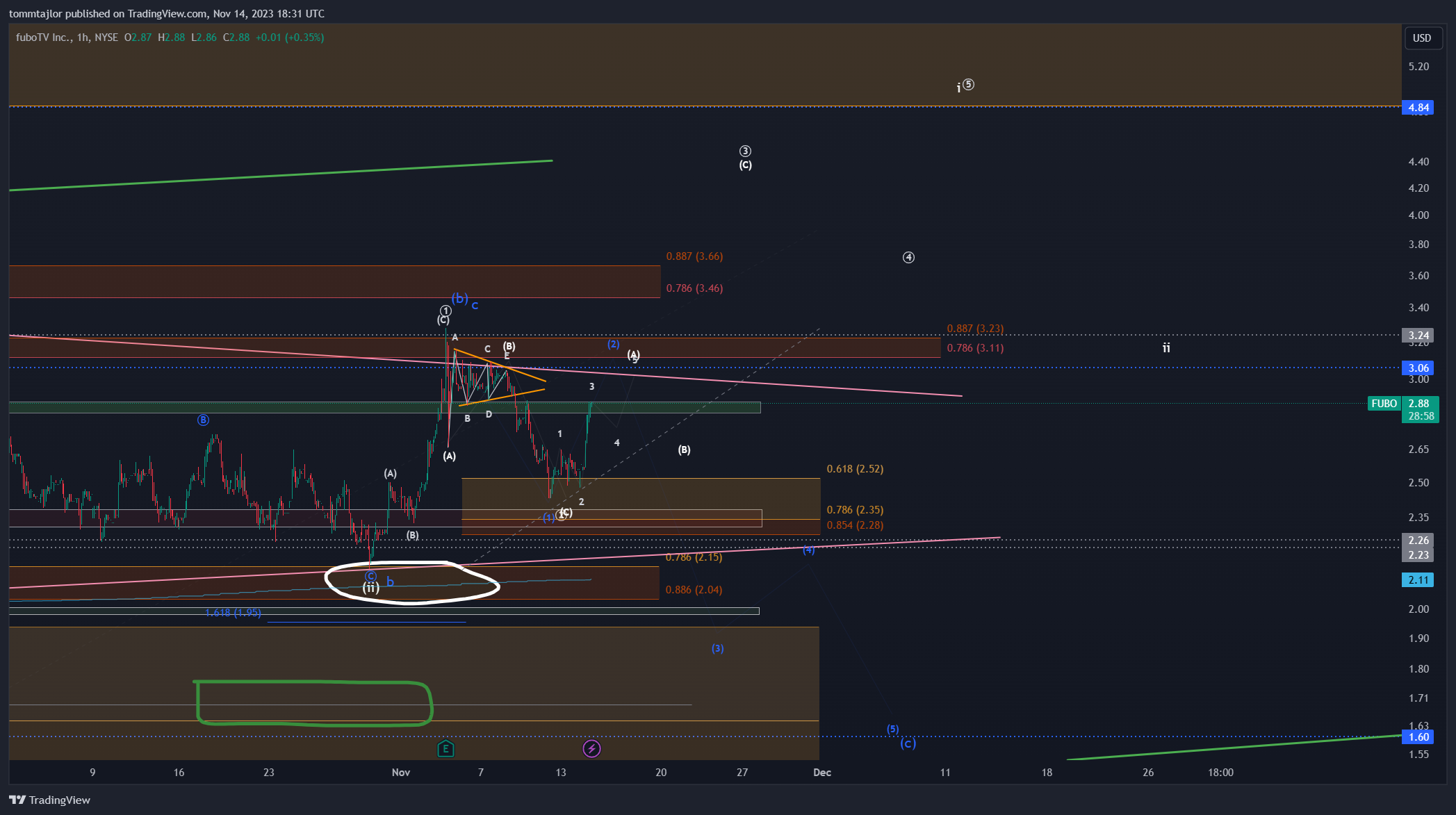Click the 5.20 price axis tick
Viewport: 1456px width, 815px height.
pyautogui.click(x=1418, y=67)
